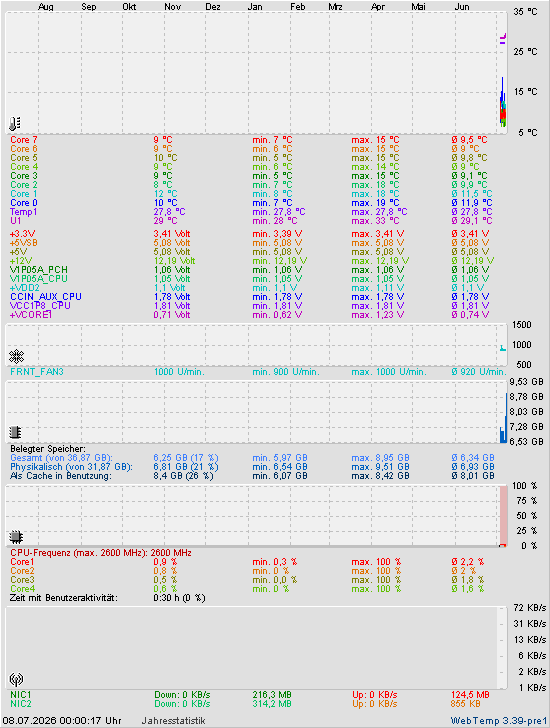The width and height of the screenshot is (550, 728).
Task: Click the Belegter Speicher heading
Action: 48,449
